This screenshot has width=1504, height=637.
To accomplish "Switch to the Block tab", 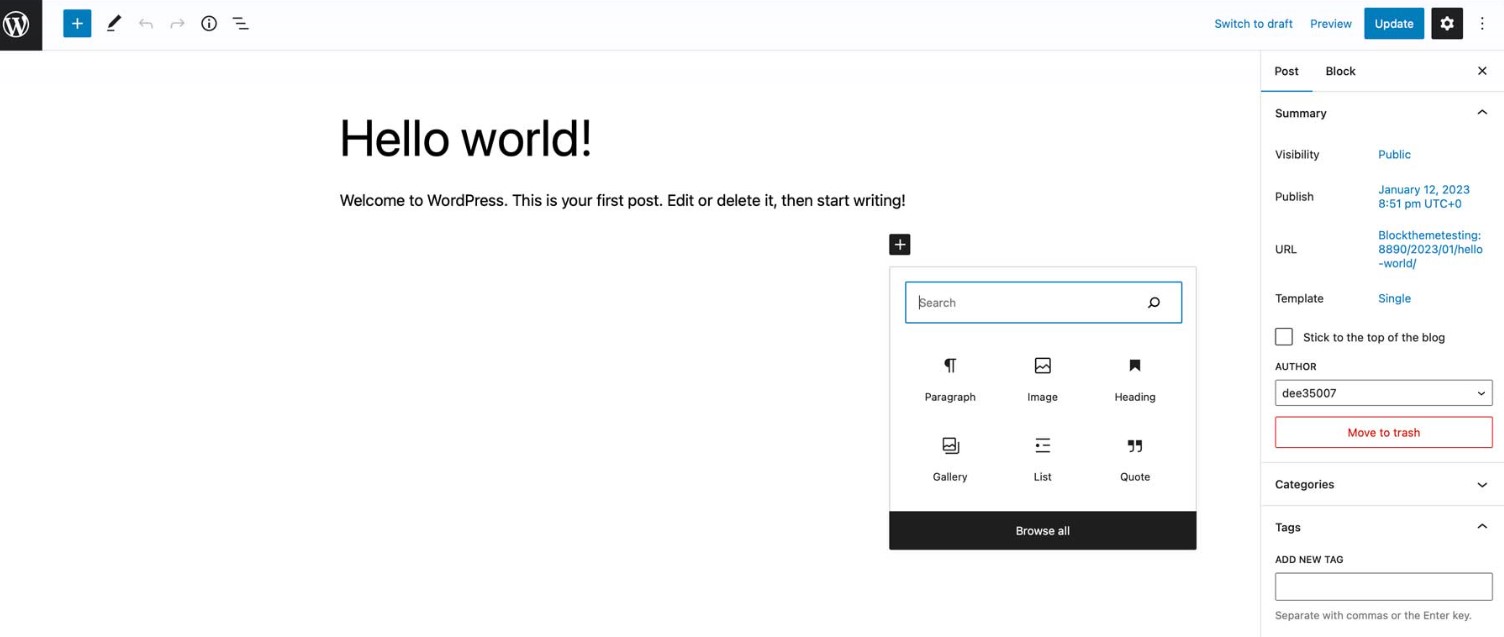I will pos(1340,71).
